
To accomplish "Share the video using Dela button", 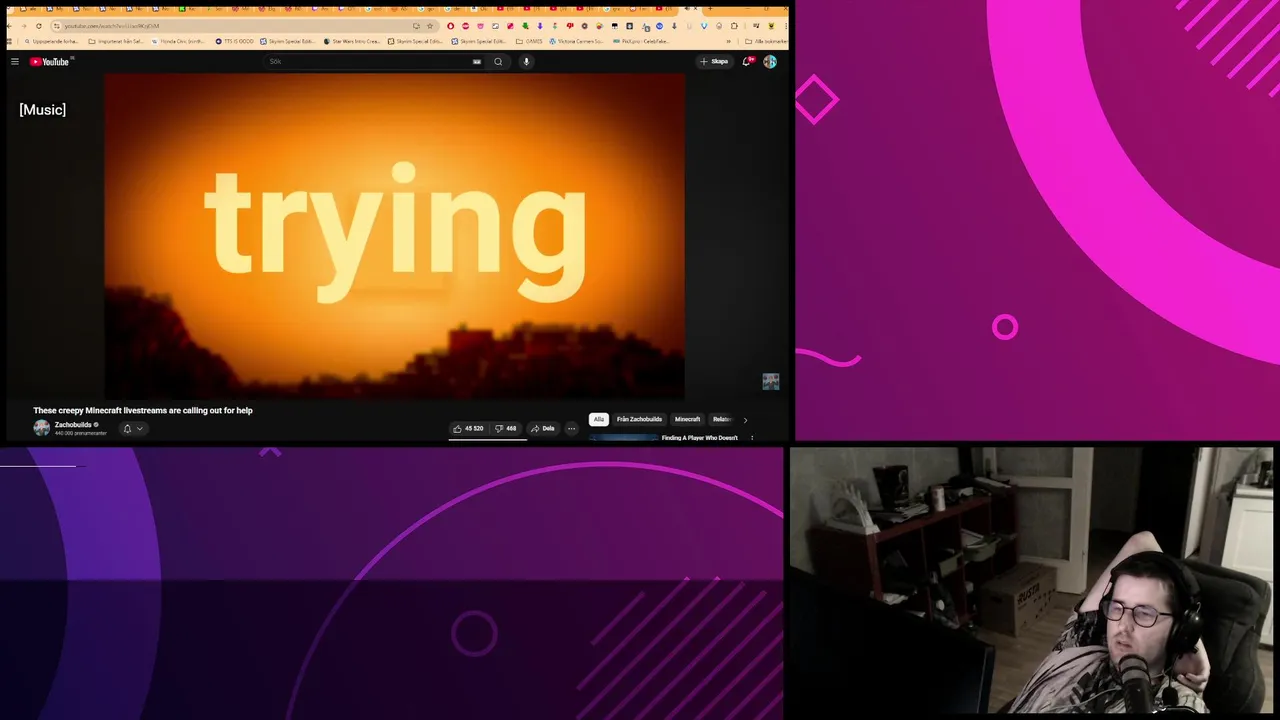I will 543,428.
